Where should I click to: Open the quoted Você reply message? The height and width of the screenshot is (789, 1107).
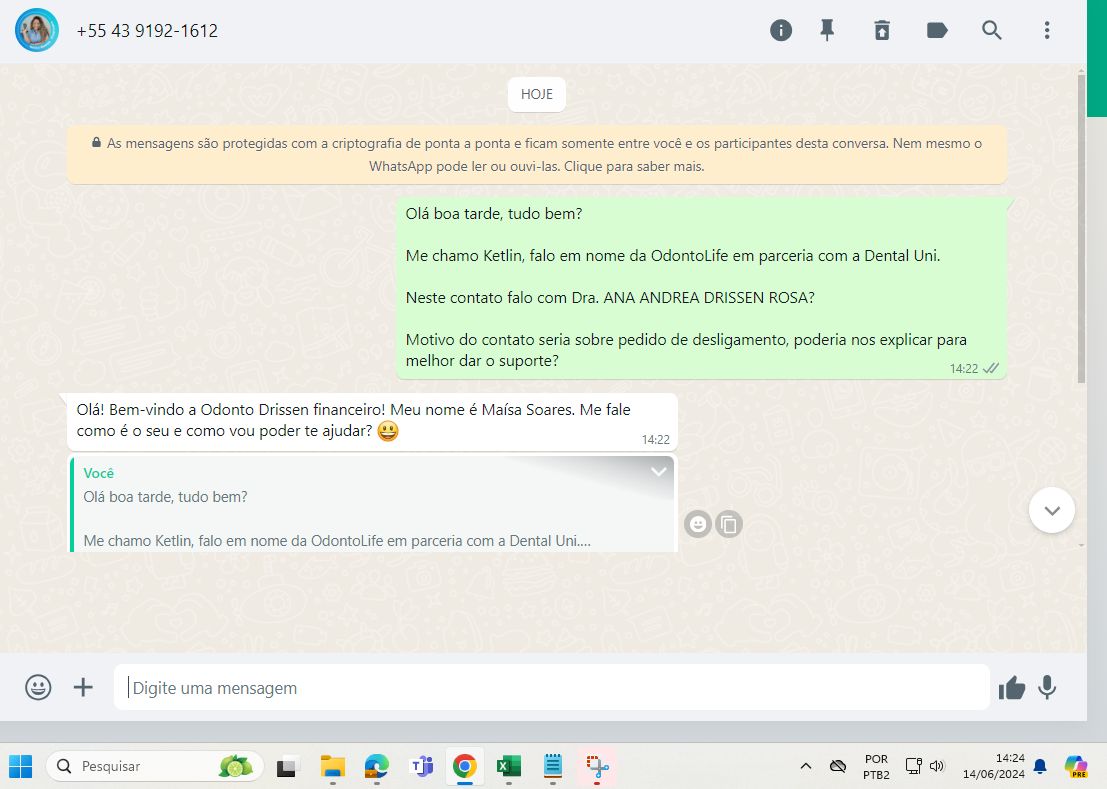[x=372, y=504]
